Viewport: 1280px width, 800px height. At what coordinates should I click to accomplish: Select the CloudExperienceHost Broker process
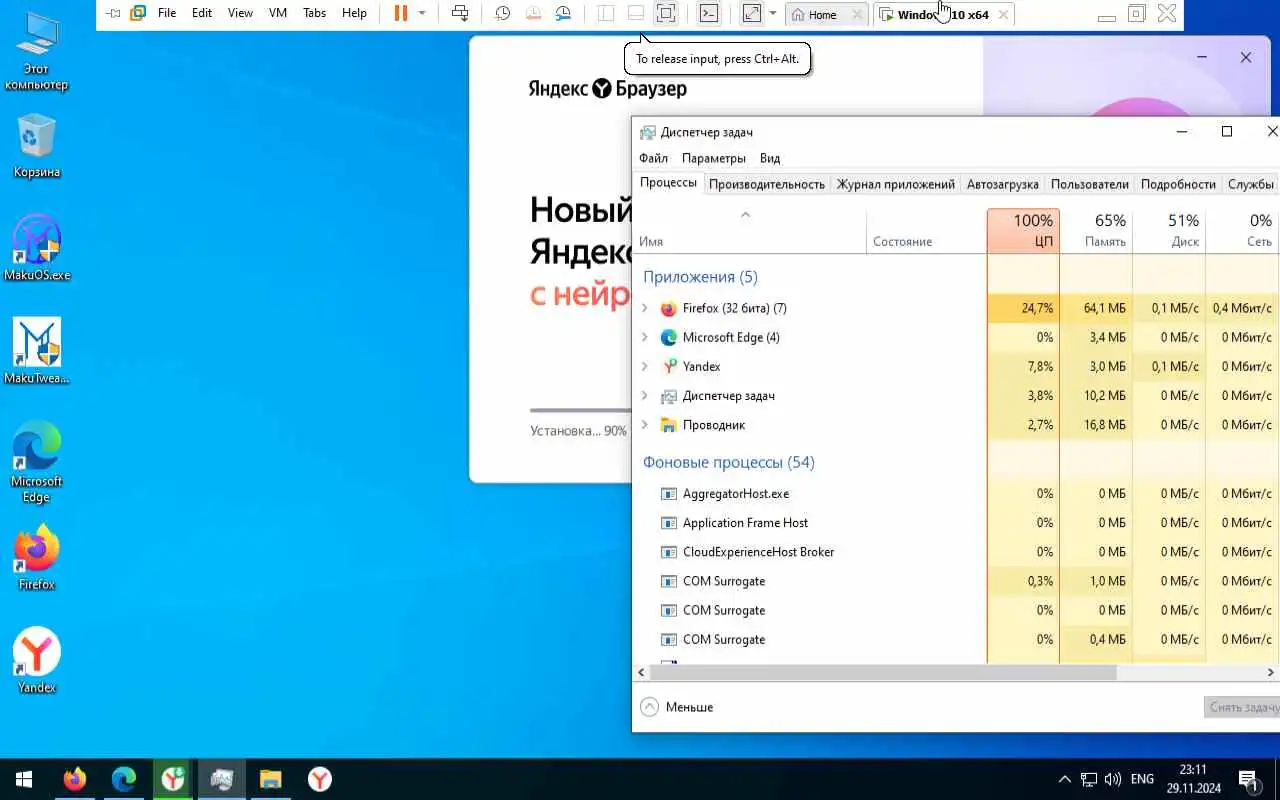pos(956,551)
